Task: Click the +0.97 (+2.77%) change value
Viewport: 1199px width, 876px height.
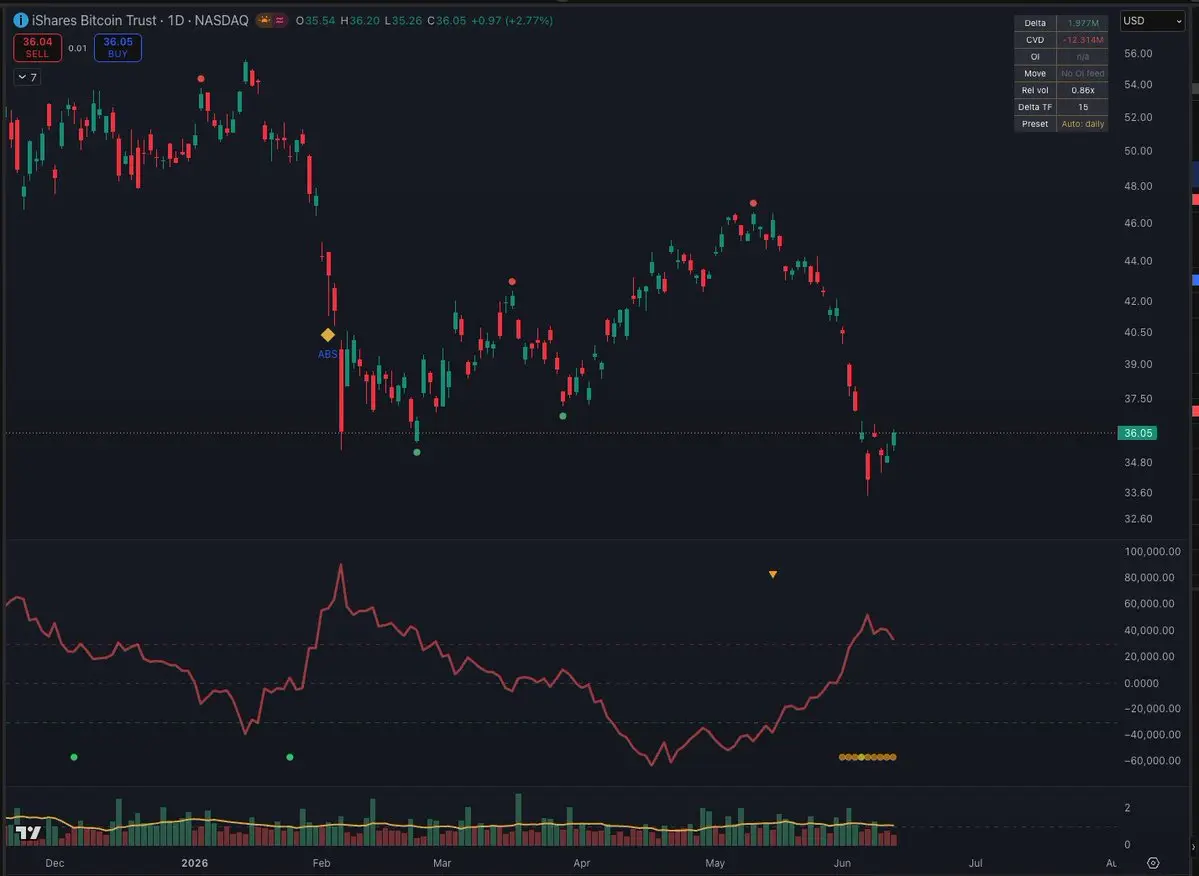Action: point(512,21)
